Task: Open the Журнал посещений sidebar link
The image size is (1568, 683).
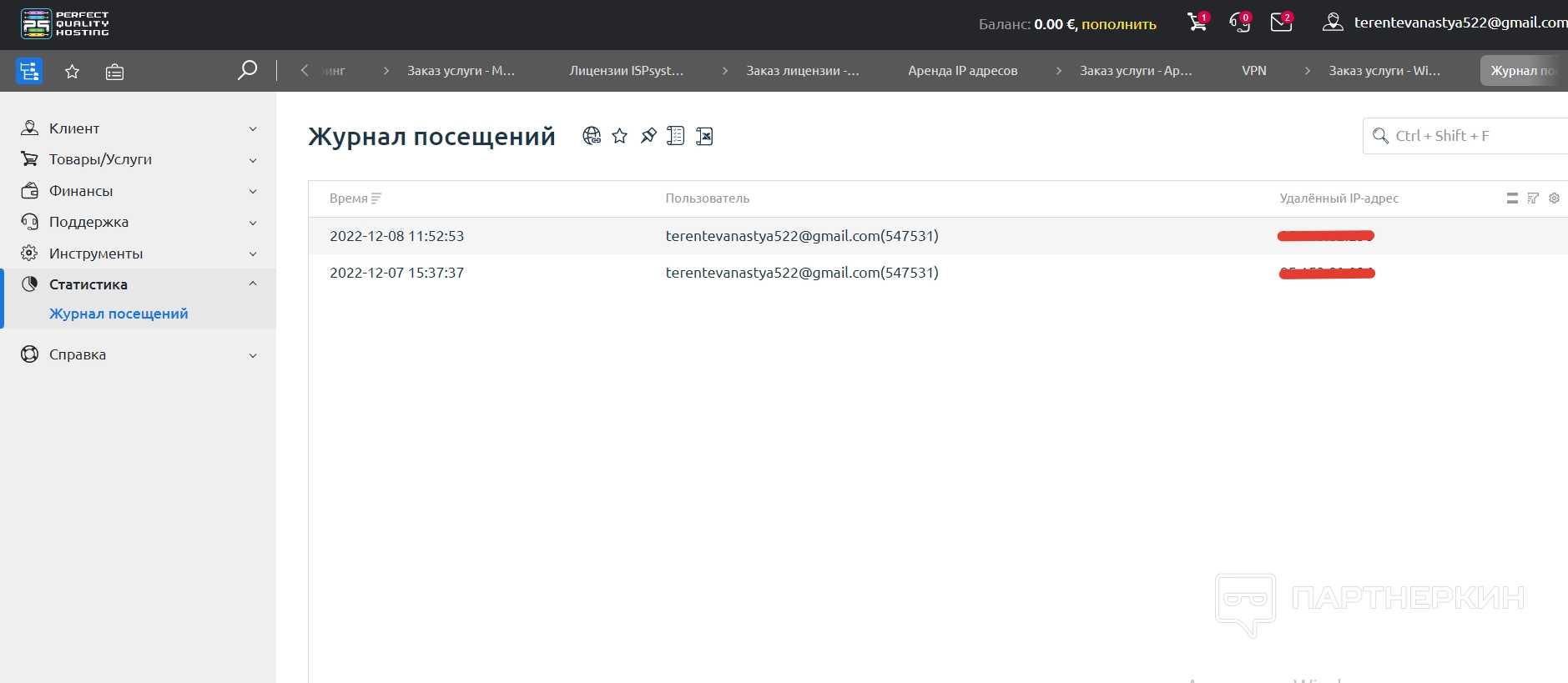Action: click(118, 314)
